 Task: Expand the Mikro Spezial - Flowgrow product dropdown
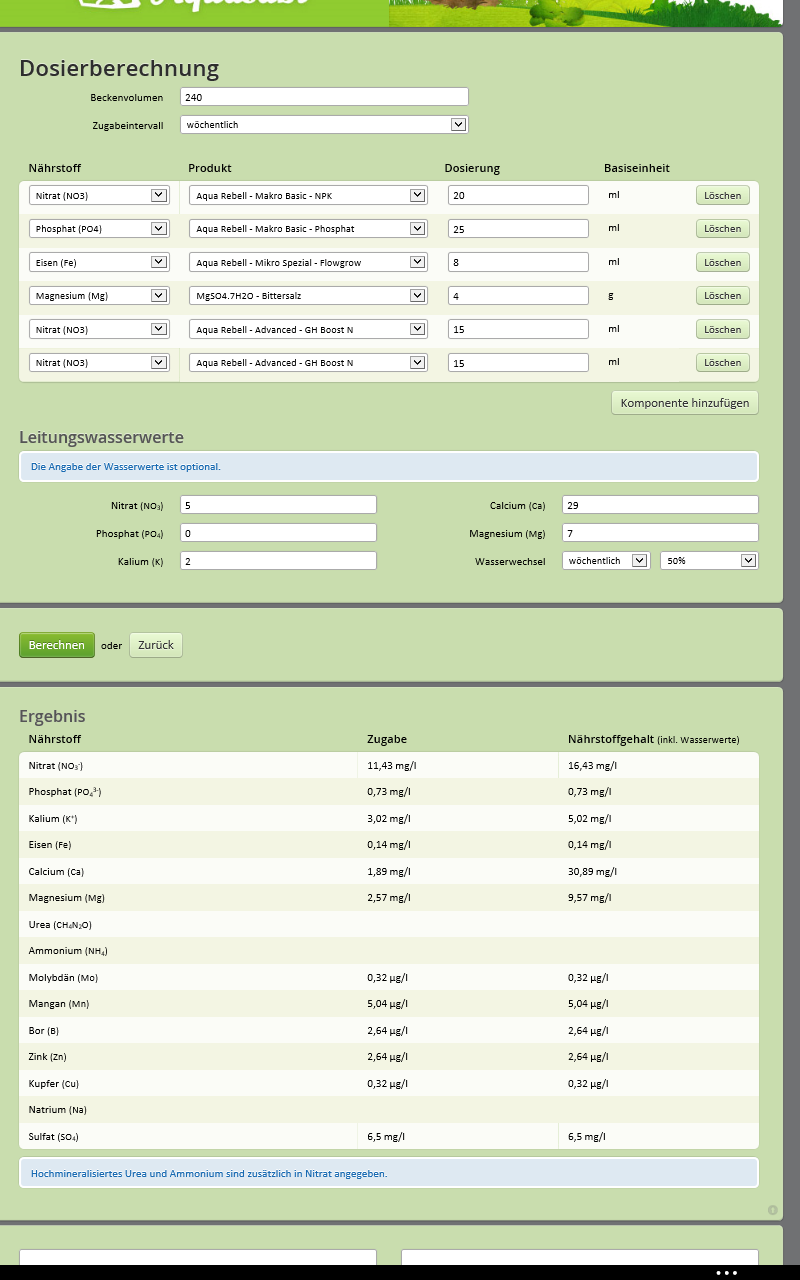click(308, 262)
